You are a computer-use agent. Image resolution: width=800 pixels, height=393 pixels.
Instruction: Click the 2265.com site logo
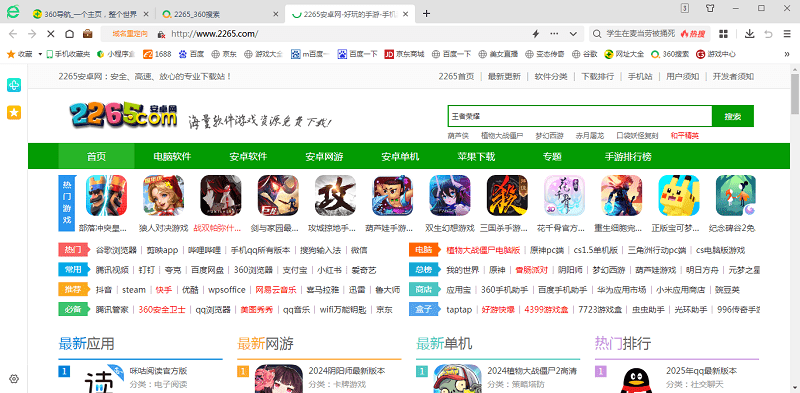[123, 114]
